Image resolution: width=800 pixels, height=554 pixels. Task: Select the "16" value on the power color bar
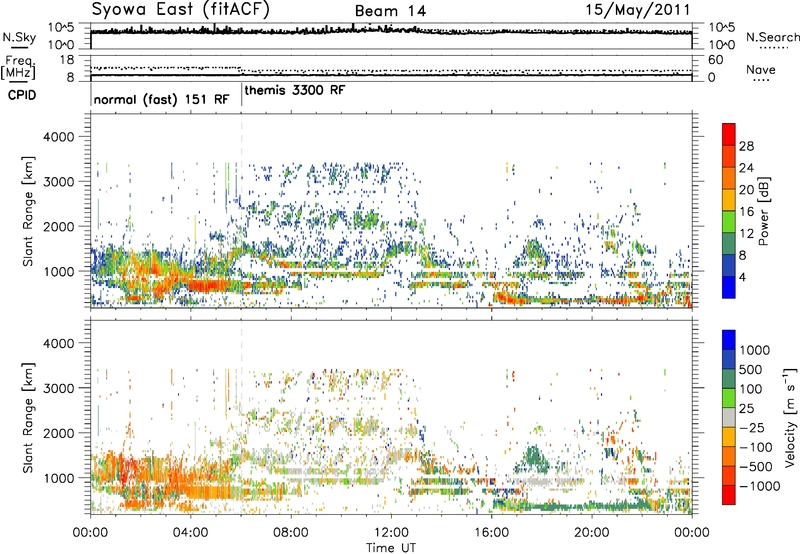click(746, 212)
